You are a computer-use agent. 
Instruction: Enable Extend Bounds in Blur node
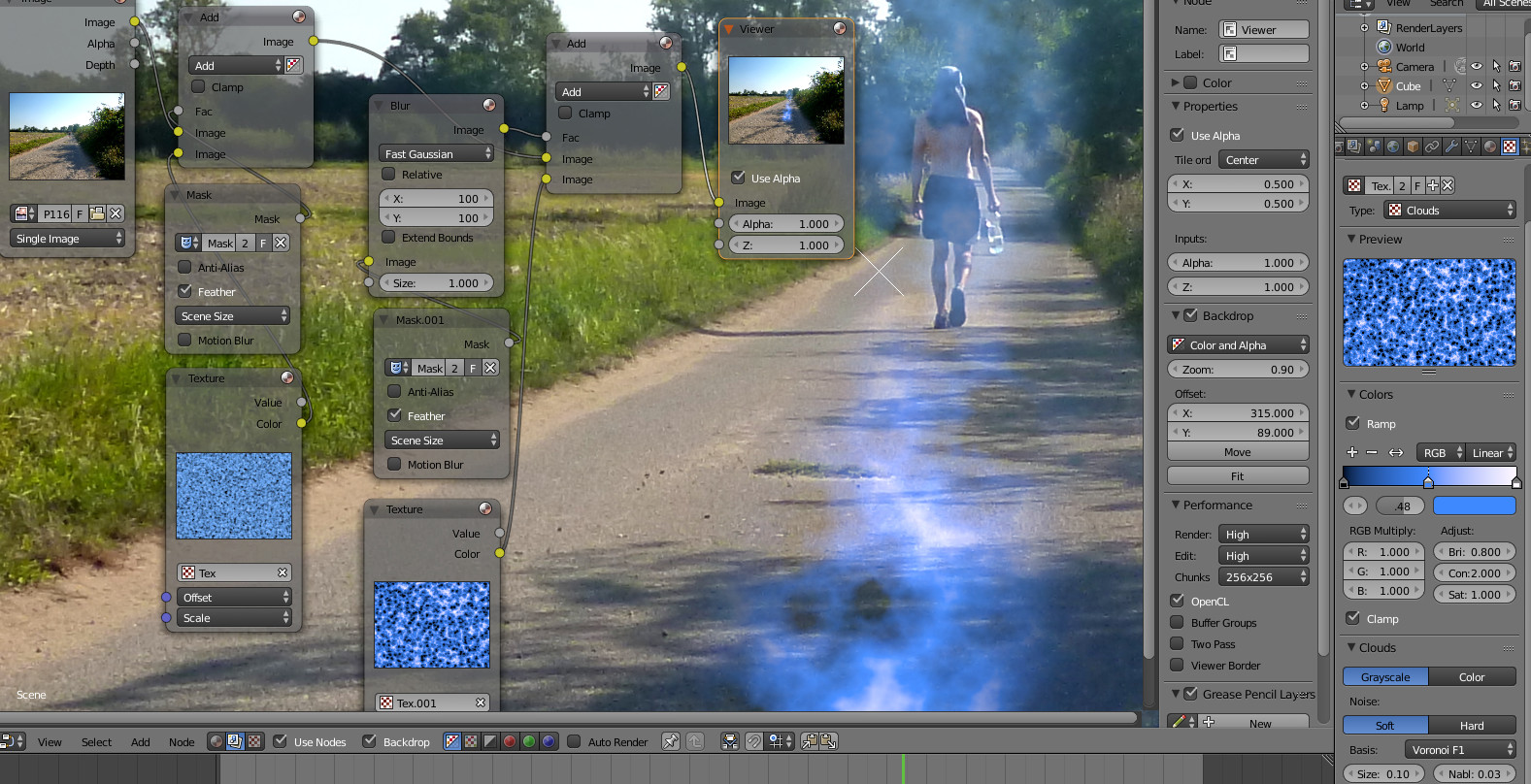coord(388,238)
